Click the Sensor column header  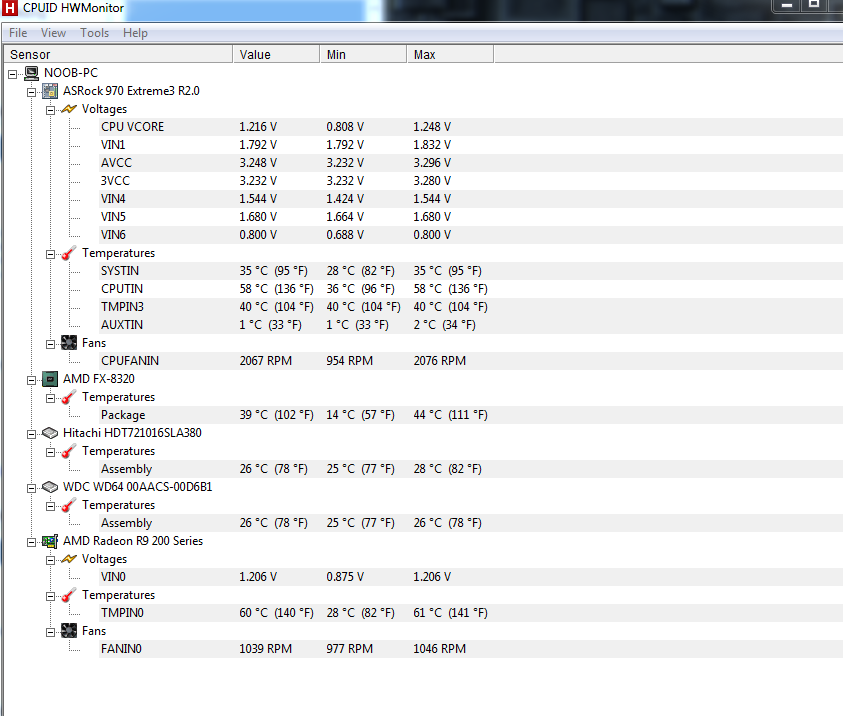pyautogui.click(x=118, y=54)
